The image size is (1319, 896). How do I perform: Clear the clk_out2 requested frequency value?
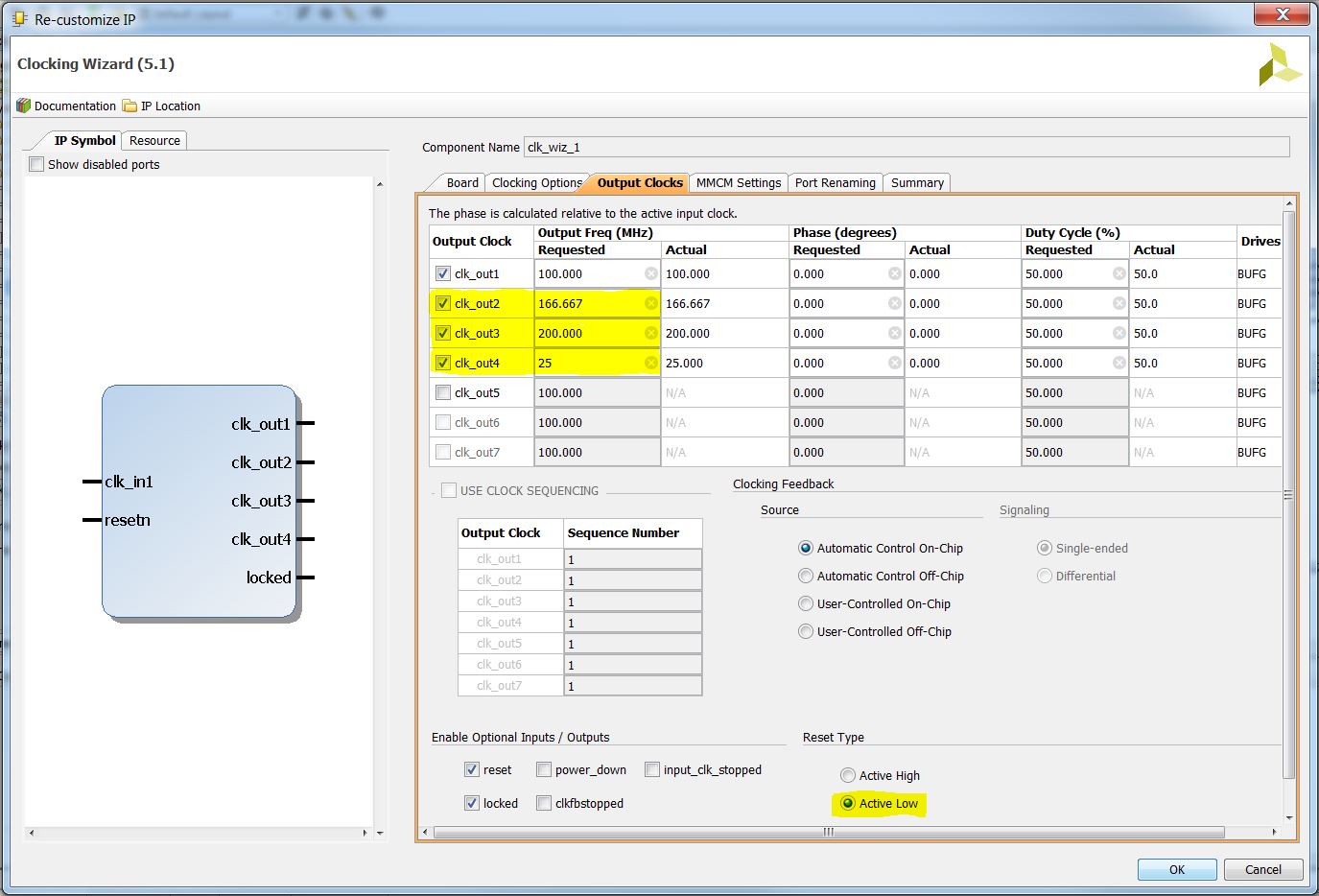[x=651, y=303]
